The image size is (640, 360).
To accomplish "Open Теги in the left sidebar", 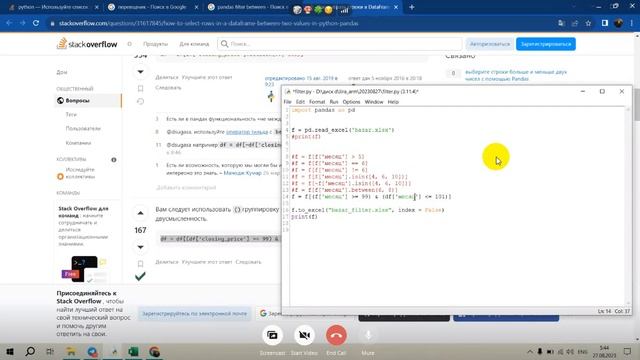I will [x=71, y=115].
